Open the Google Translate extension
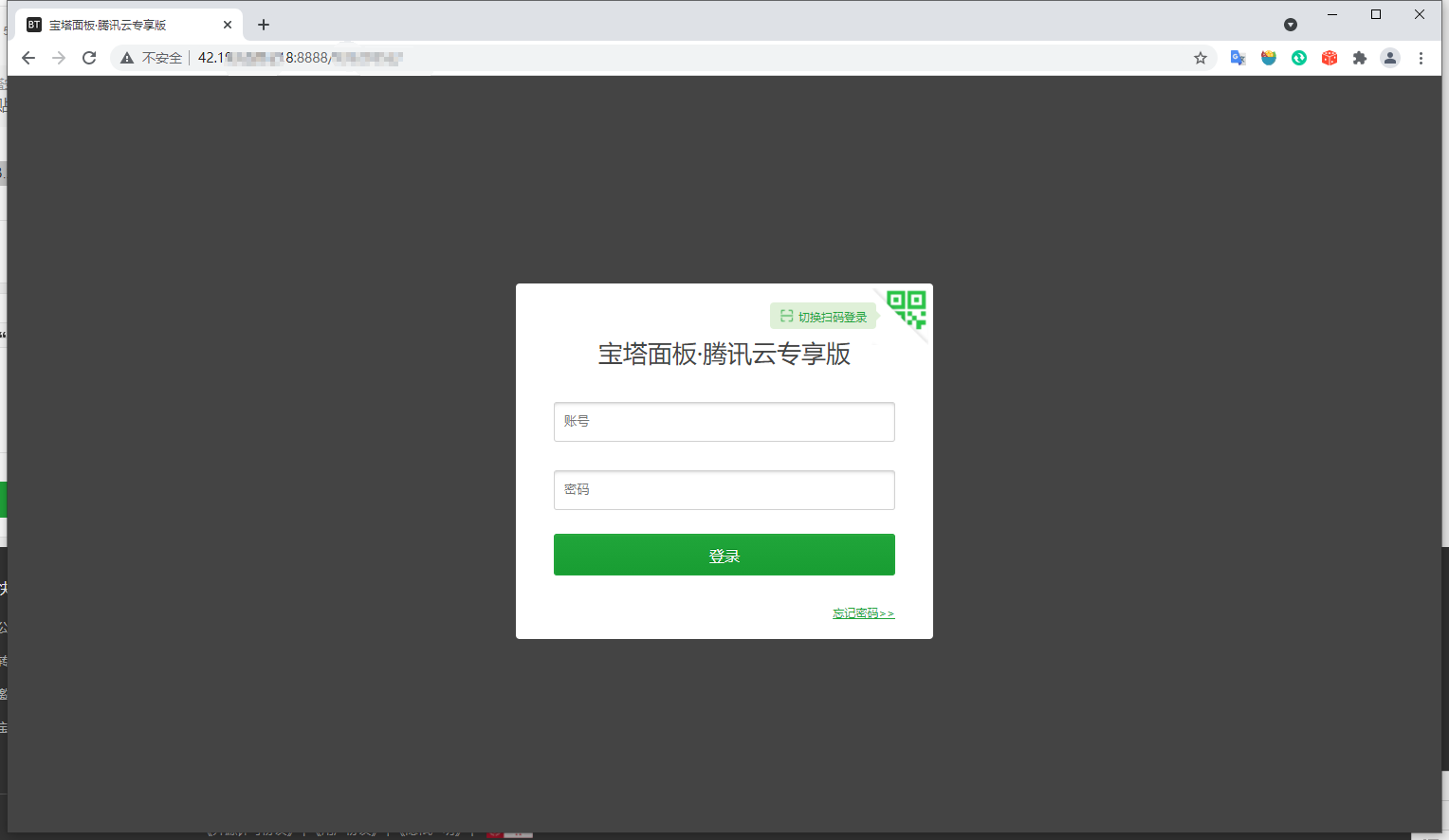 coord(1238,58)
